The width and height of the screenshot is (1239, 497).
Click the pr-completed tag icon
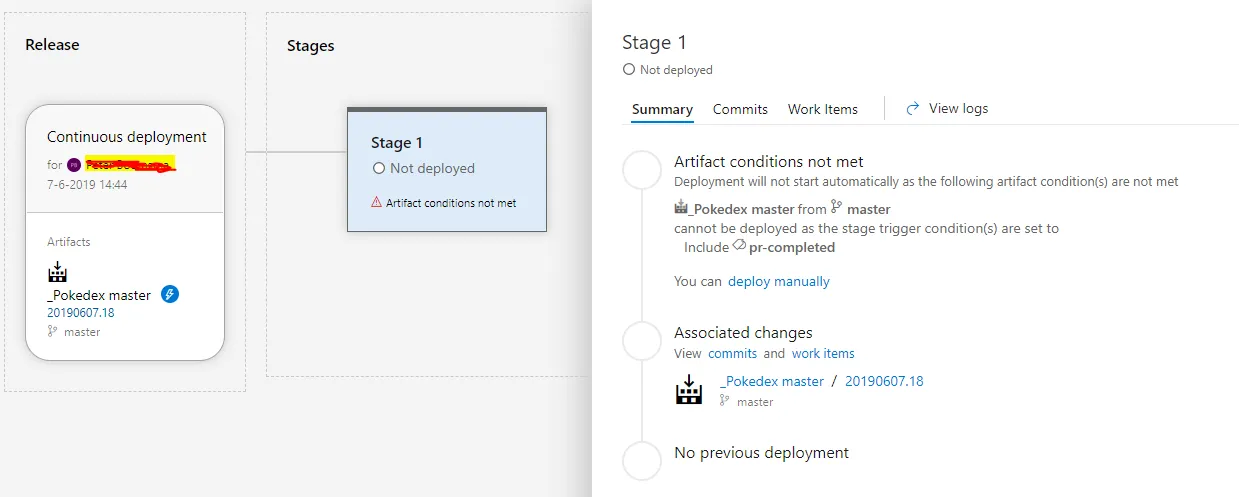(739, 246)
